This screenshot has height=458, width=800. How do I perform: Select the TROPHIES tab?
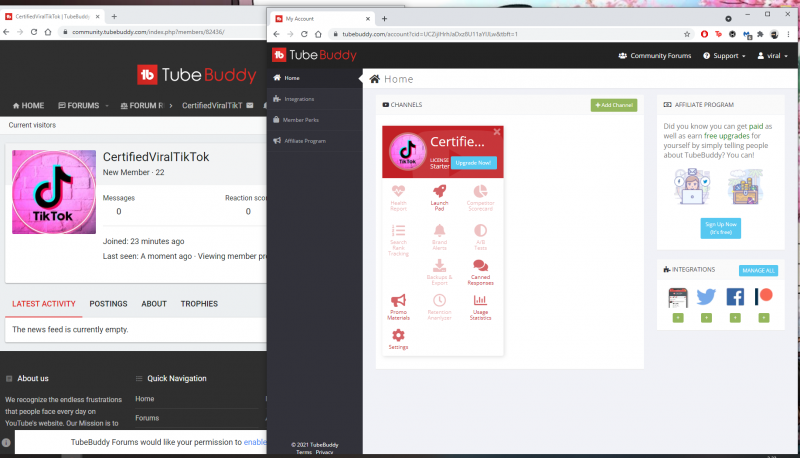199,304
